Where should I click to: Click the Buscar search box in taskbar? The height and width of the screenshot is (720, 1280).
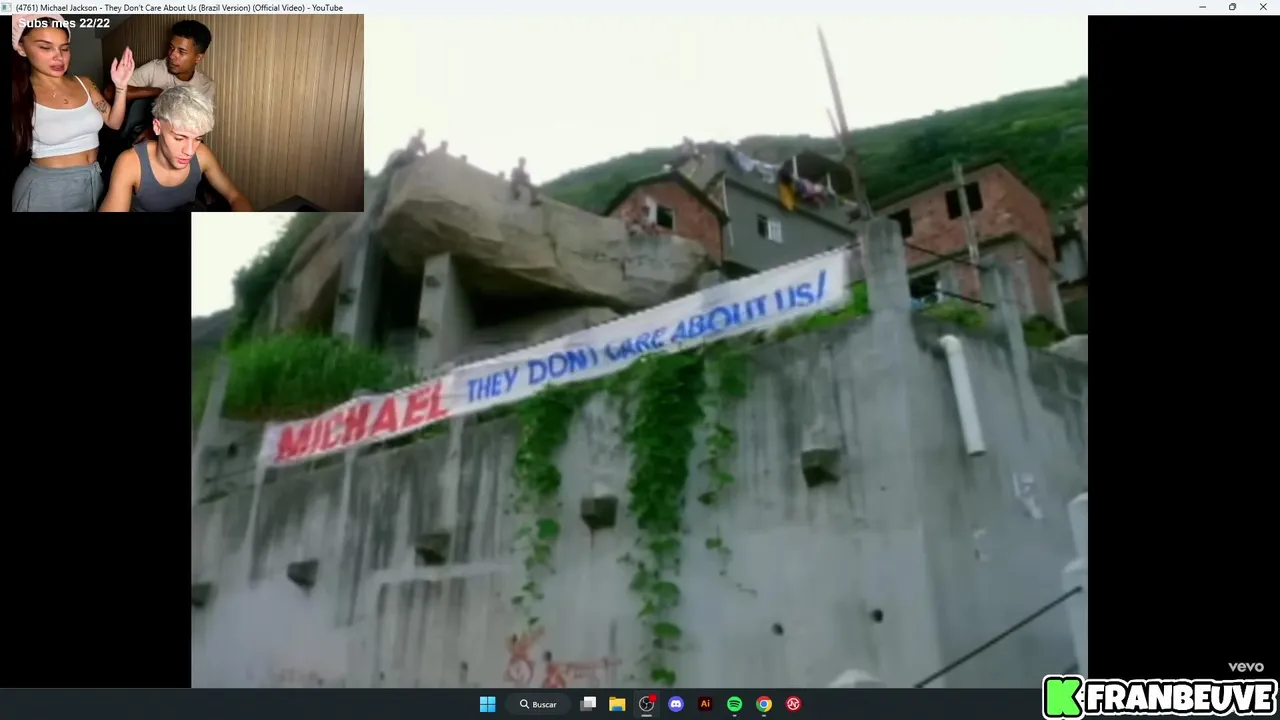(x=538, y=704)
